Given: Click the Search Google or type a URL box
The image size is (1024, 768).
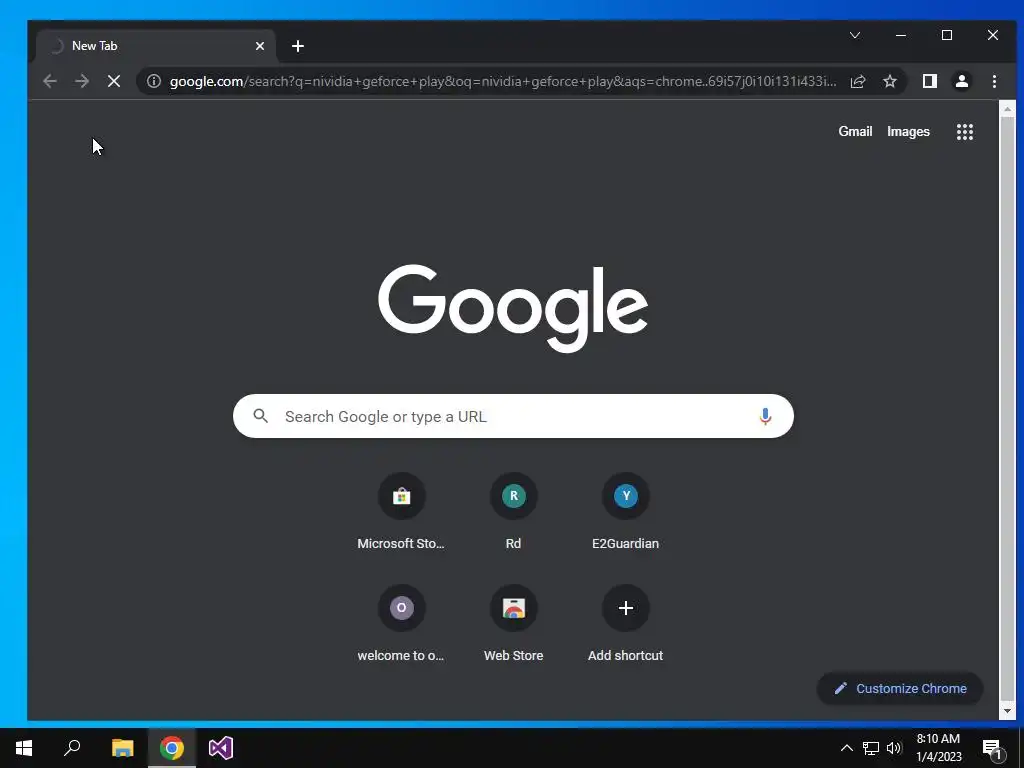Looking at the screenshot, I should click(x=513, y=416).
